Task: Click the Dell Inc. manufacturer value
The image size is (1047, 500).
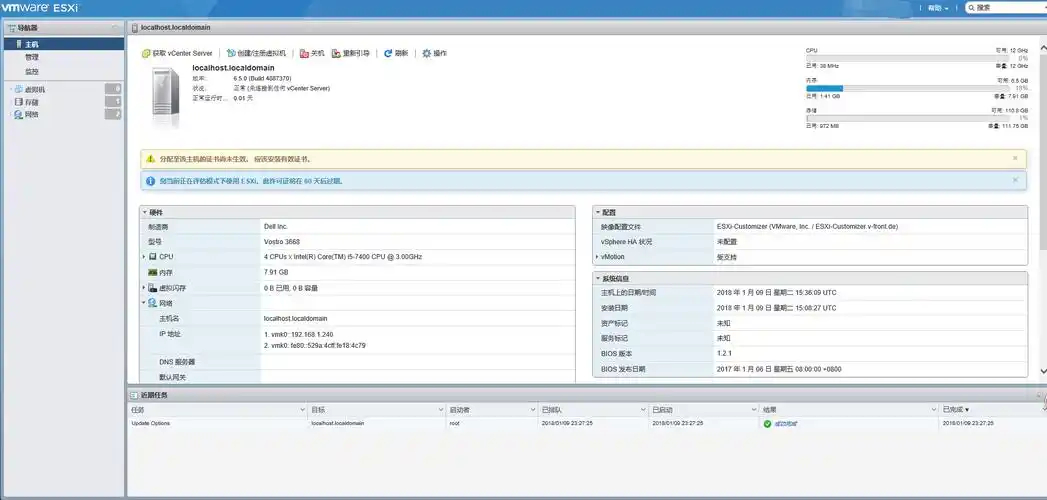Action: pyautogui.click(x=276, y=227)
